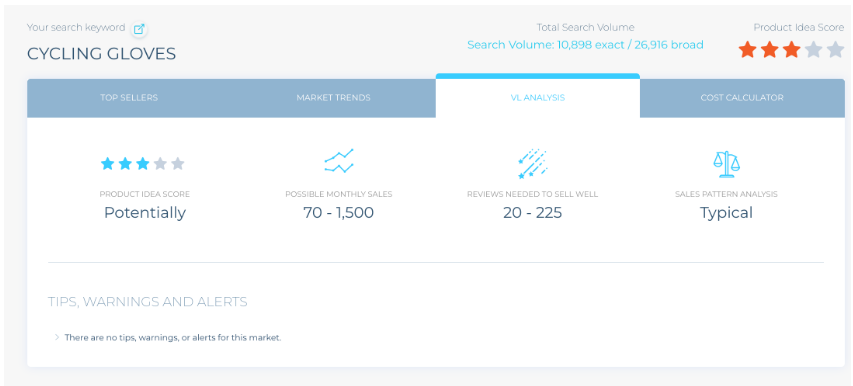
Task: Click the first orange star in header
Action: [x=747, y=50]
